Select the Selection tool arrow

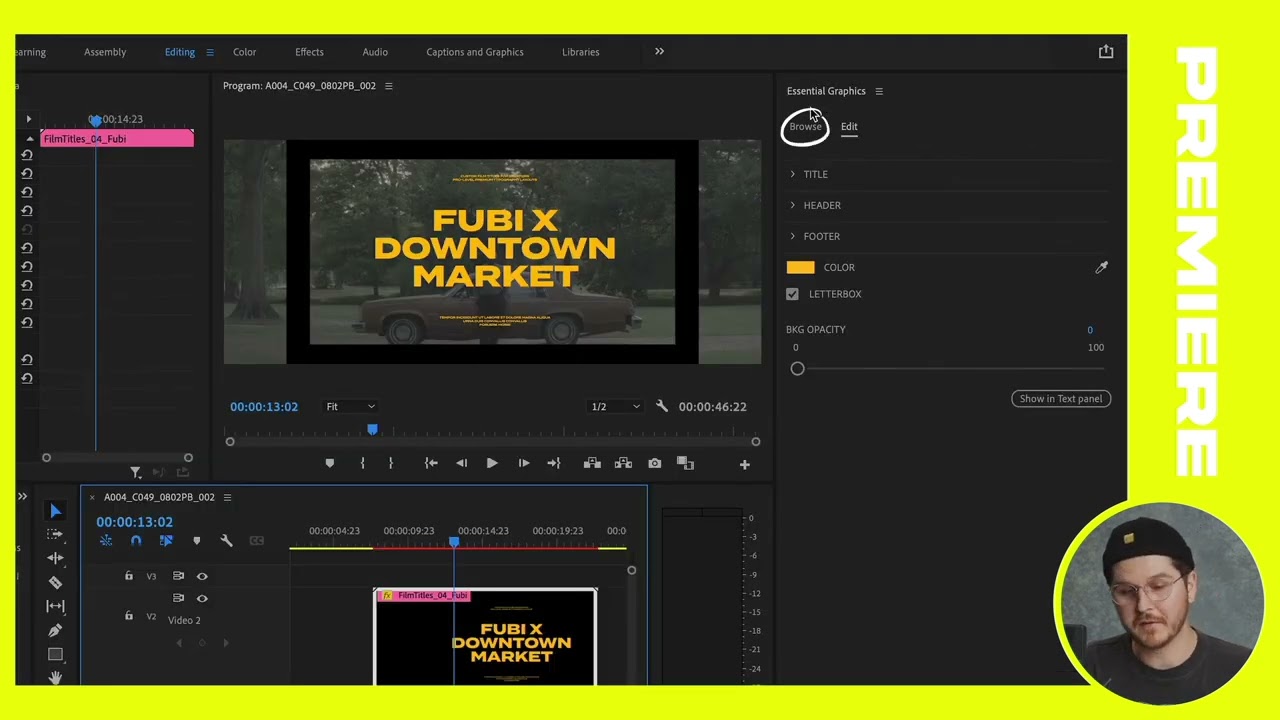tap(55, 511)
